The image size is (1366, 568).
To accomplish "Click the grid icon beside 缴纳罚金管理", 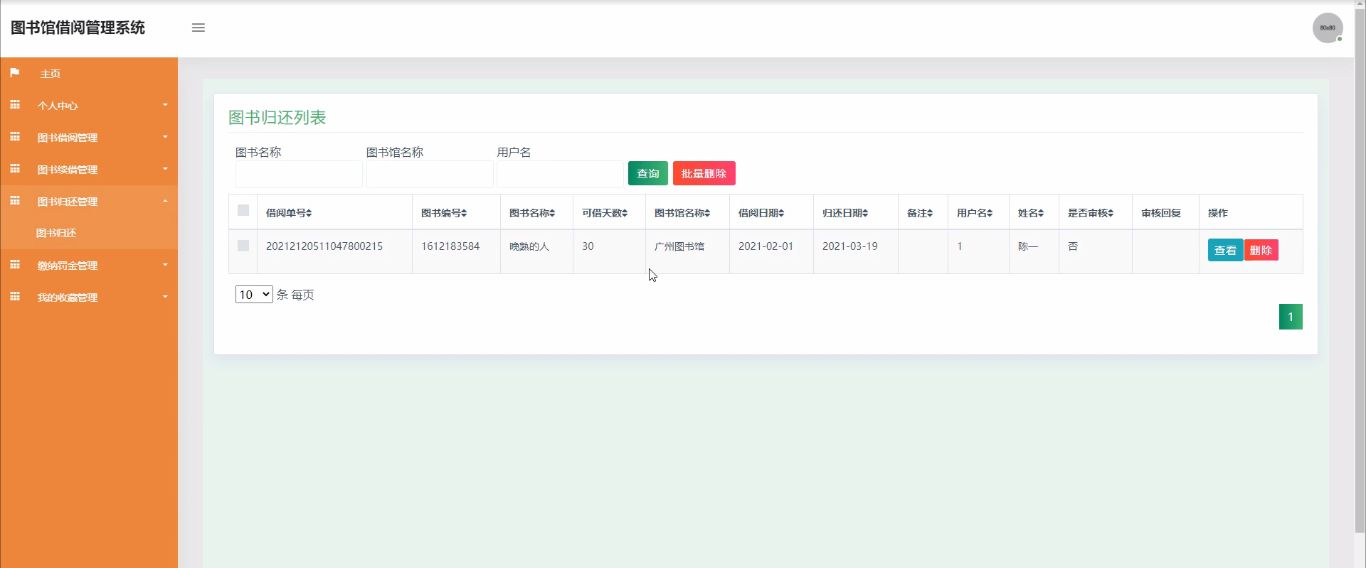I will pyautogui.click(x=15, y=265).
